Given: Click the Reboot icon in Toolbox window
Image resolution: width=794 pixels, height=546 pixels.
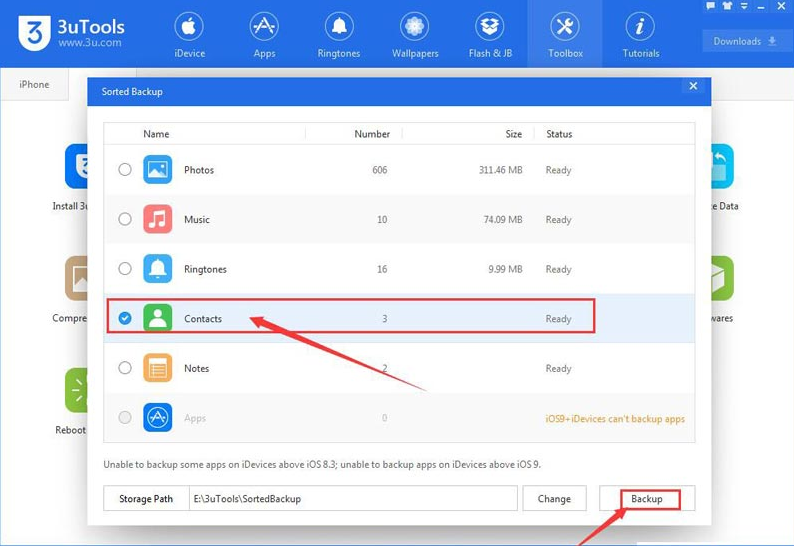Looking at the screenshot, I should [76, 390].
